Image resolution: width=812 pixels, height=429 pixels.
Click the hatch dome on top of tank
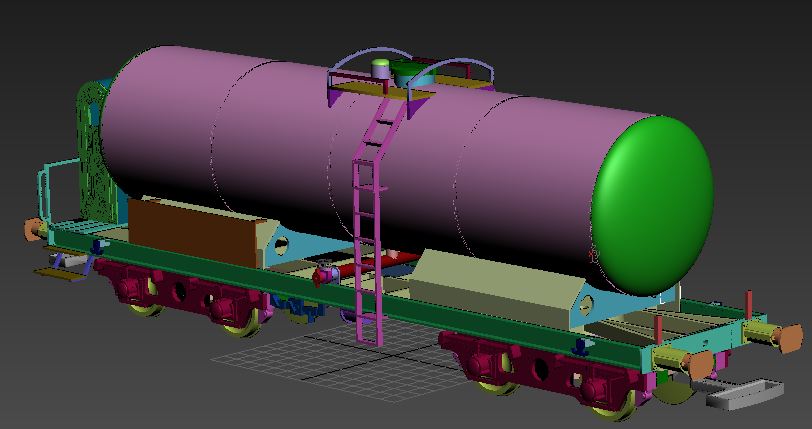[380, 68]
